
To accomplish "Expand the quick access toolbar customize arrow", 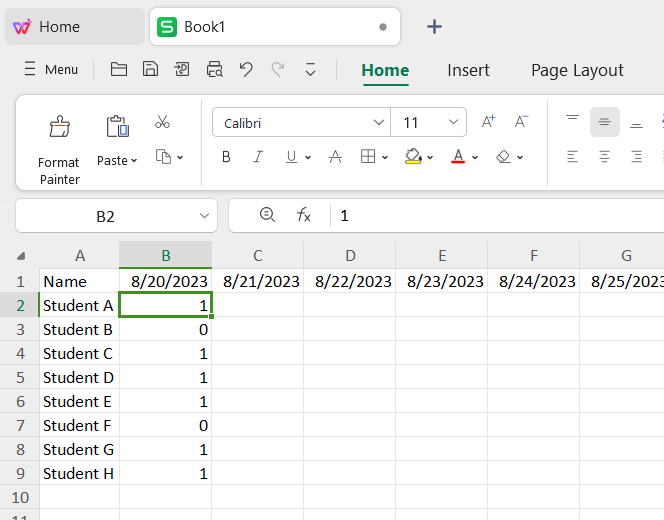I will point(310,69).
